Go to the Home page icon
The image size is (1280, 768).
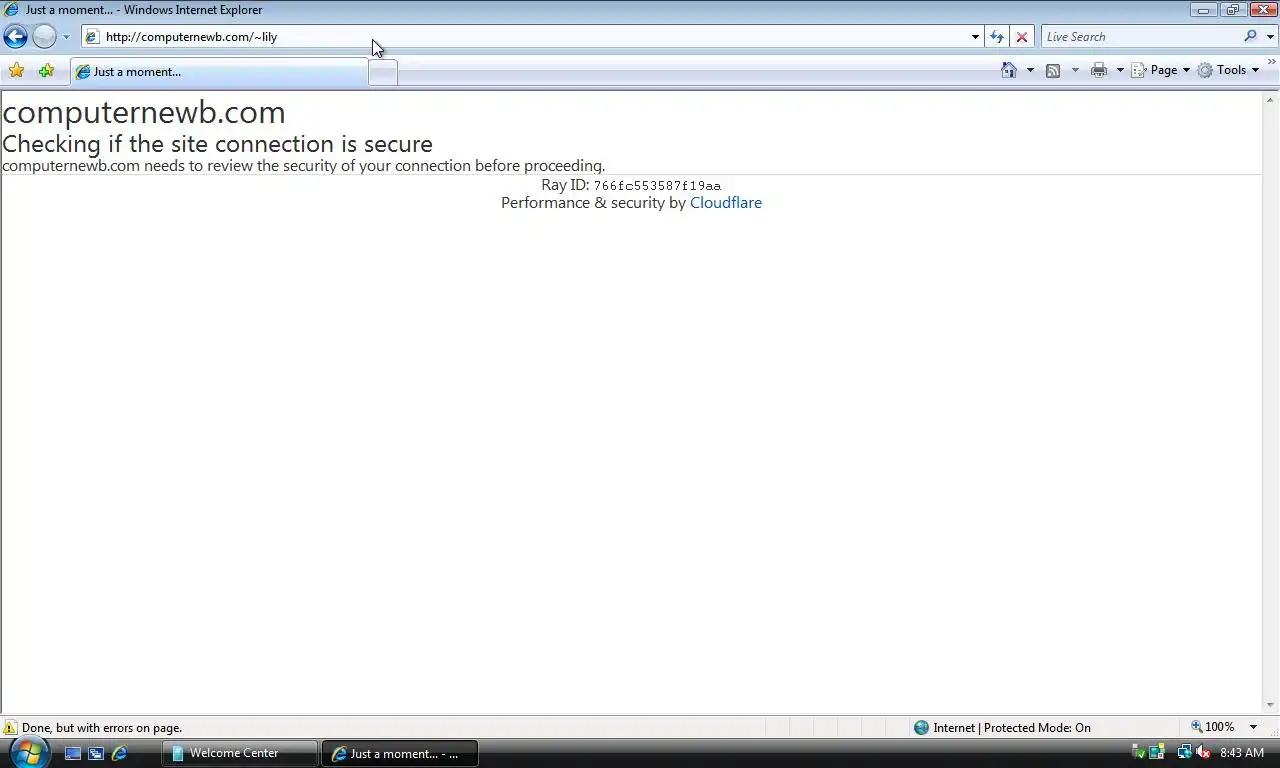[x=1009, y=70]
